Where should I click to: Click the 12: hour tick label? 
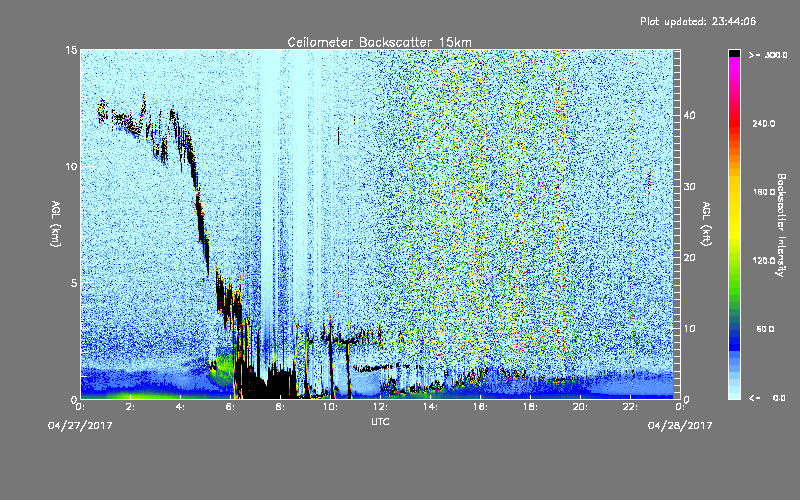tap(381, 407)
